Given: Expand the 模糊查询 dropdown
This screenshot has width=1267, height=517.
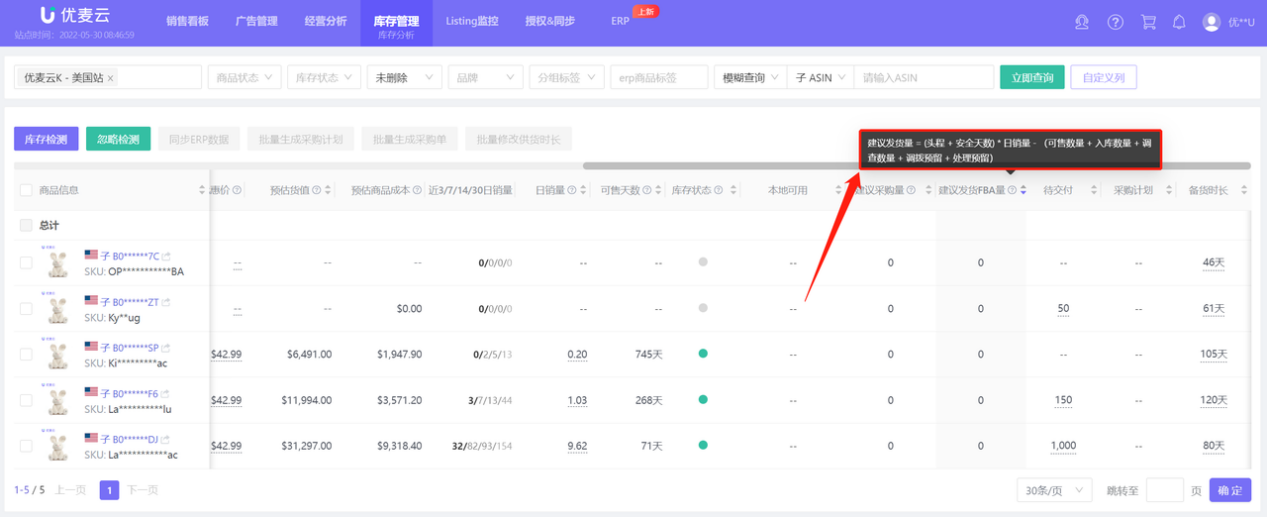Looking at the screenshot, I should 750,77.
